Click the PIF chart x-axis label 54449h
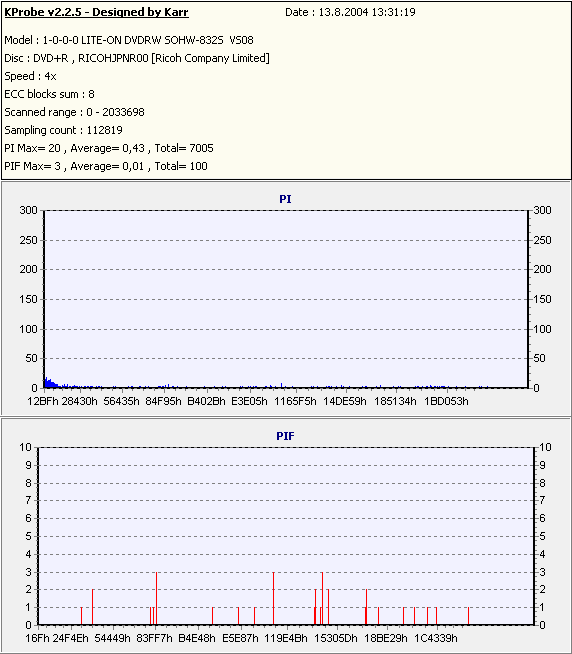The width and height of the screenshot is (572, 654). point(112,638)
